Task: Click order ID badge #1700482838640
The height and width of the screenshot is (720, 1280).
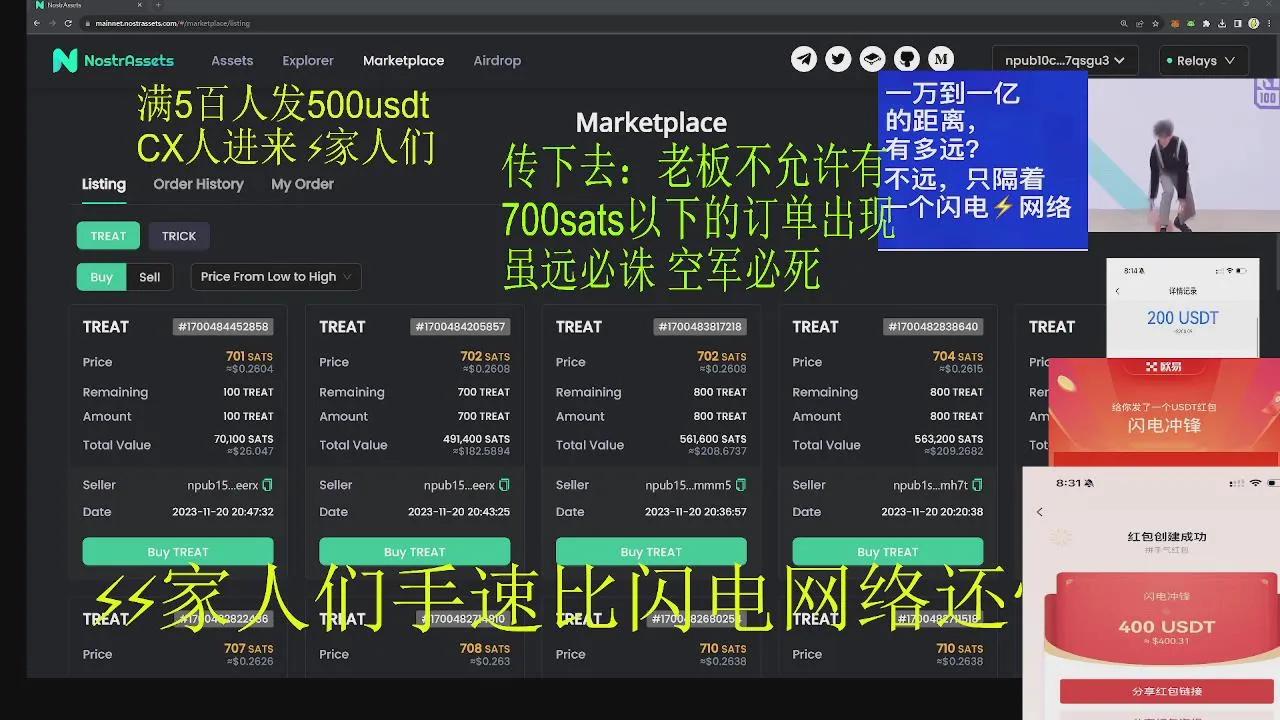Action: coord(933,327)
